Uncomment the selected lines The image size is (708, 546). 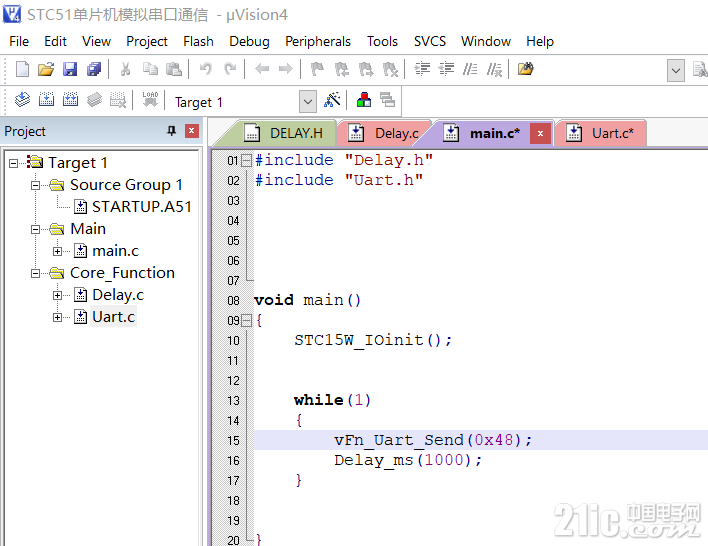click(494, 69)
